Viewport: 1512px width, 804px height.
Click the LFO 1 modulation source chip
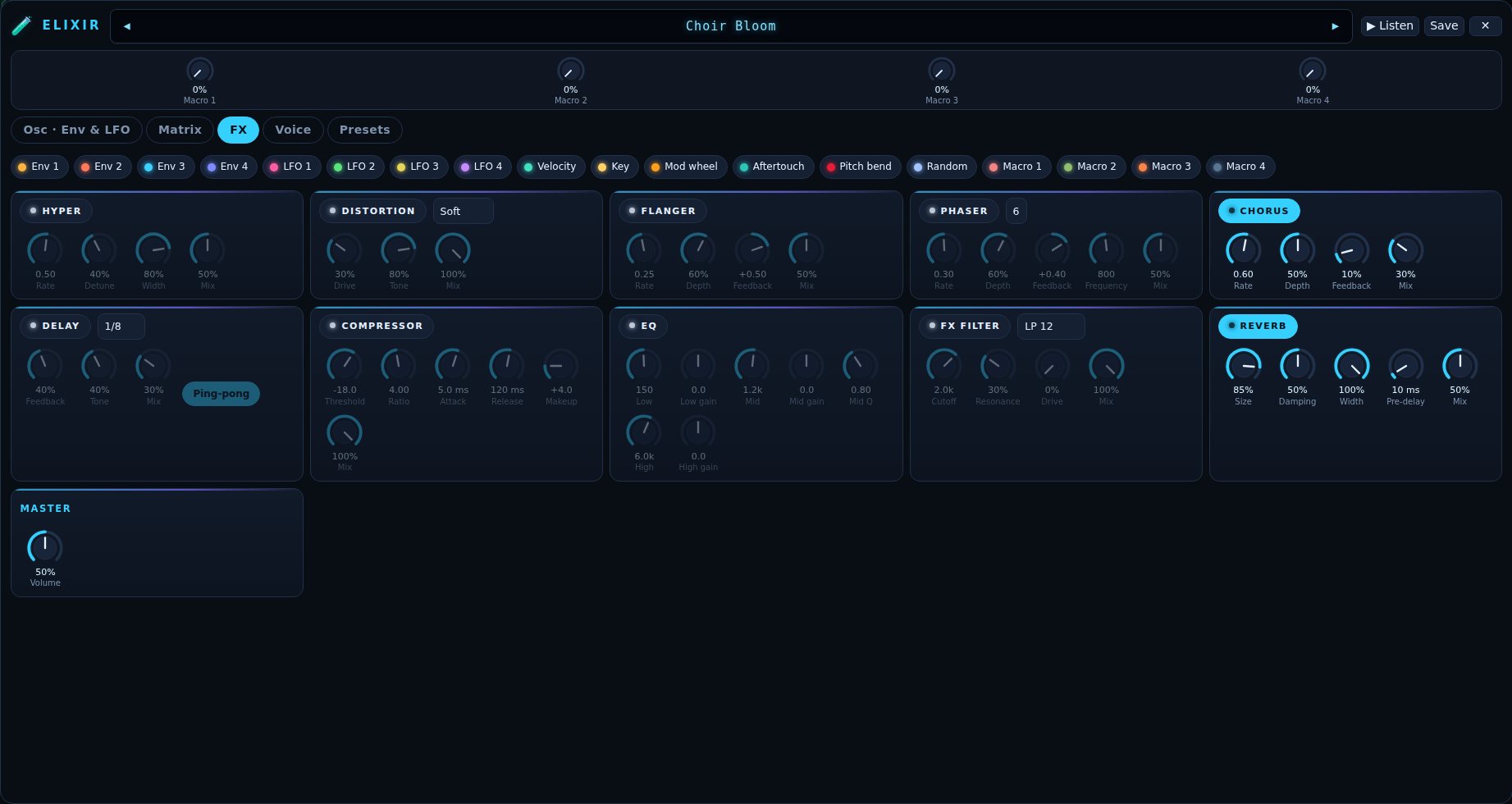(x=292, y=167)
